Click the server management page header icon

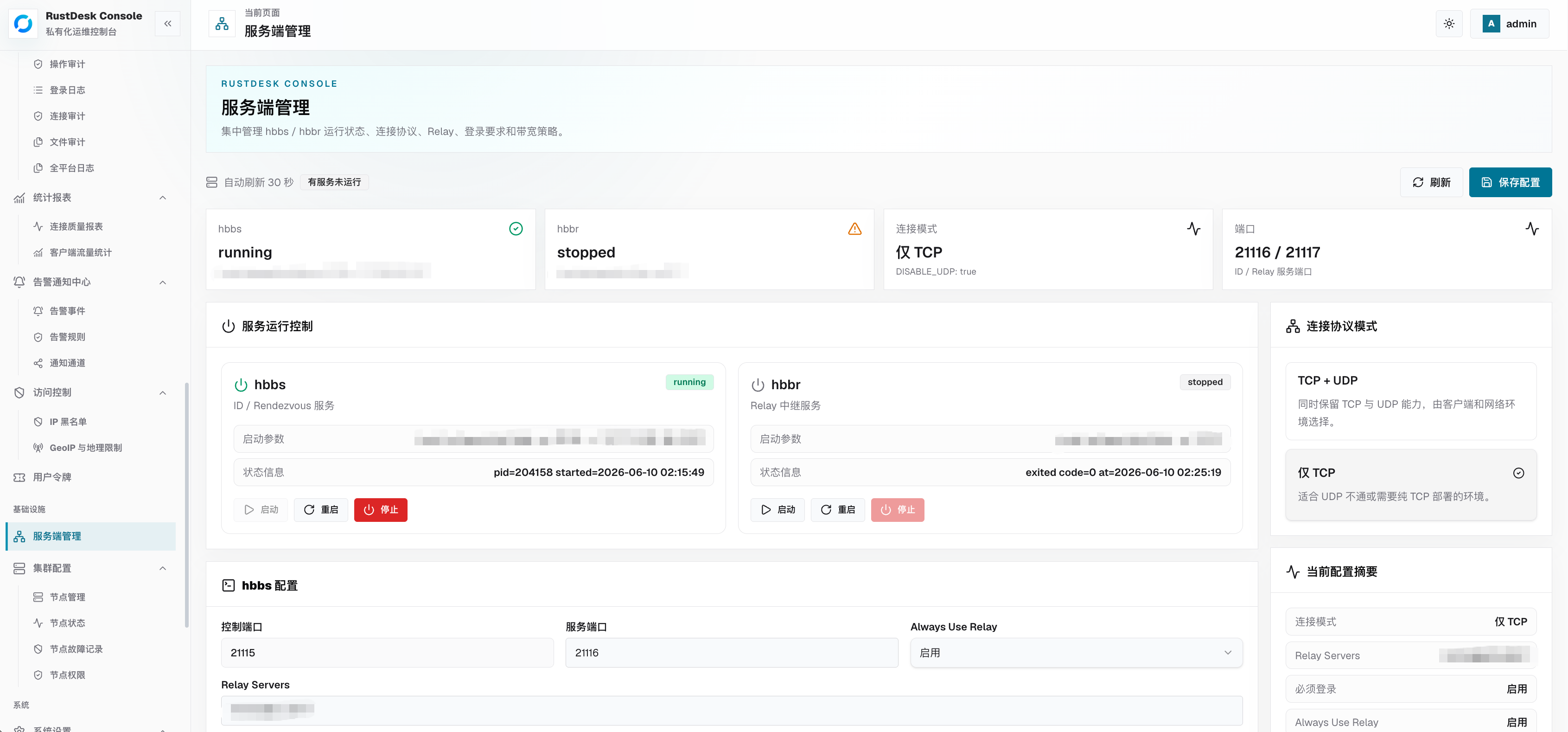pyautogui.click(x=222, y=24)
